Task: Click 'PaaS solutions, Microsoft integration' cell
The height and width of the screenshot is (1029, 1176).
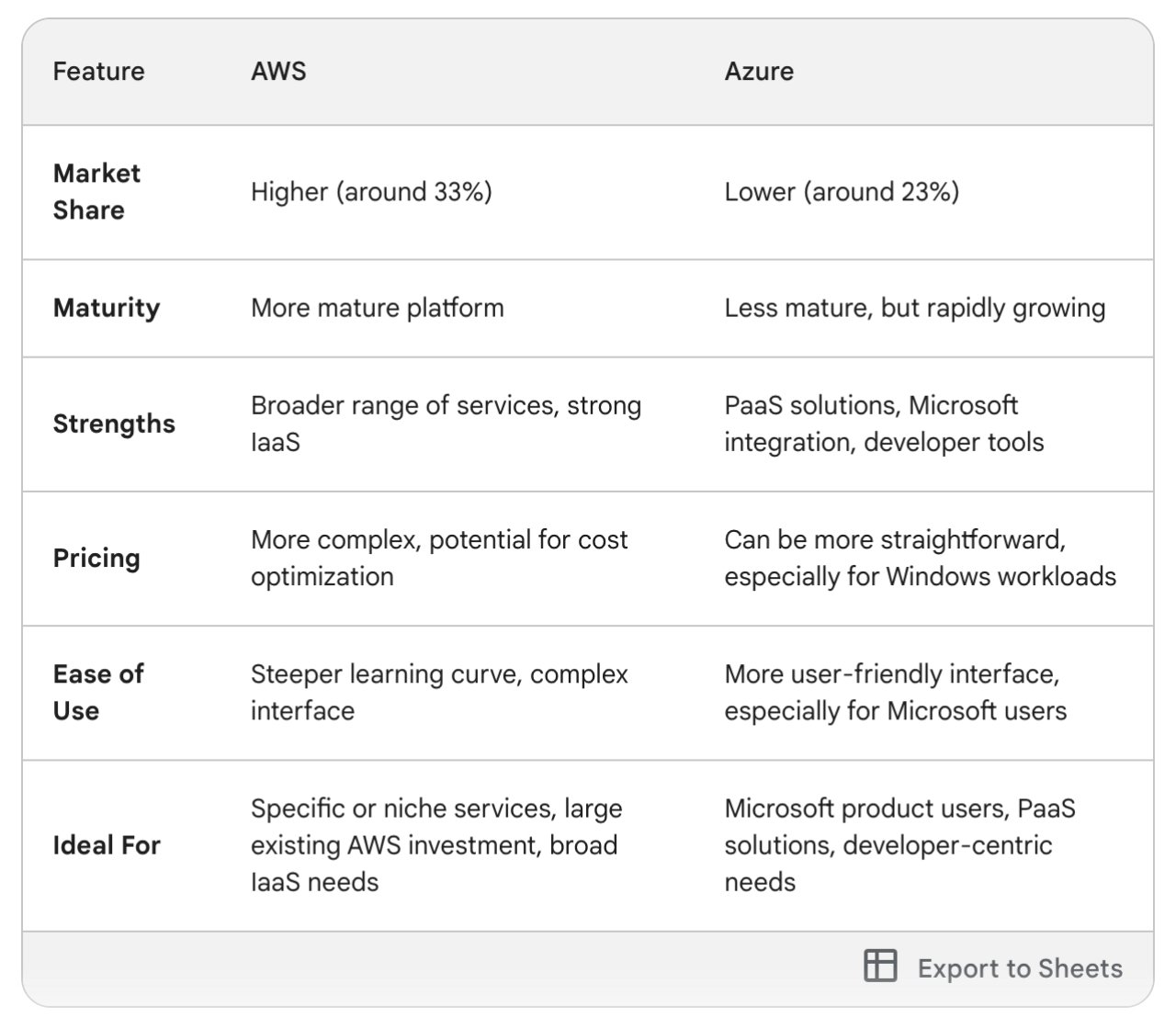Action: click(884, 424)
